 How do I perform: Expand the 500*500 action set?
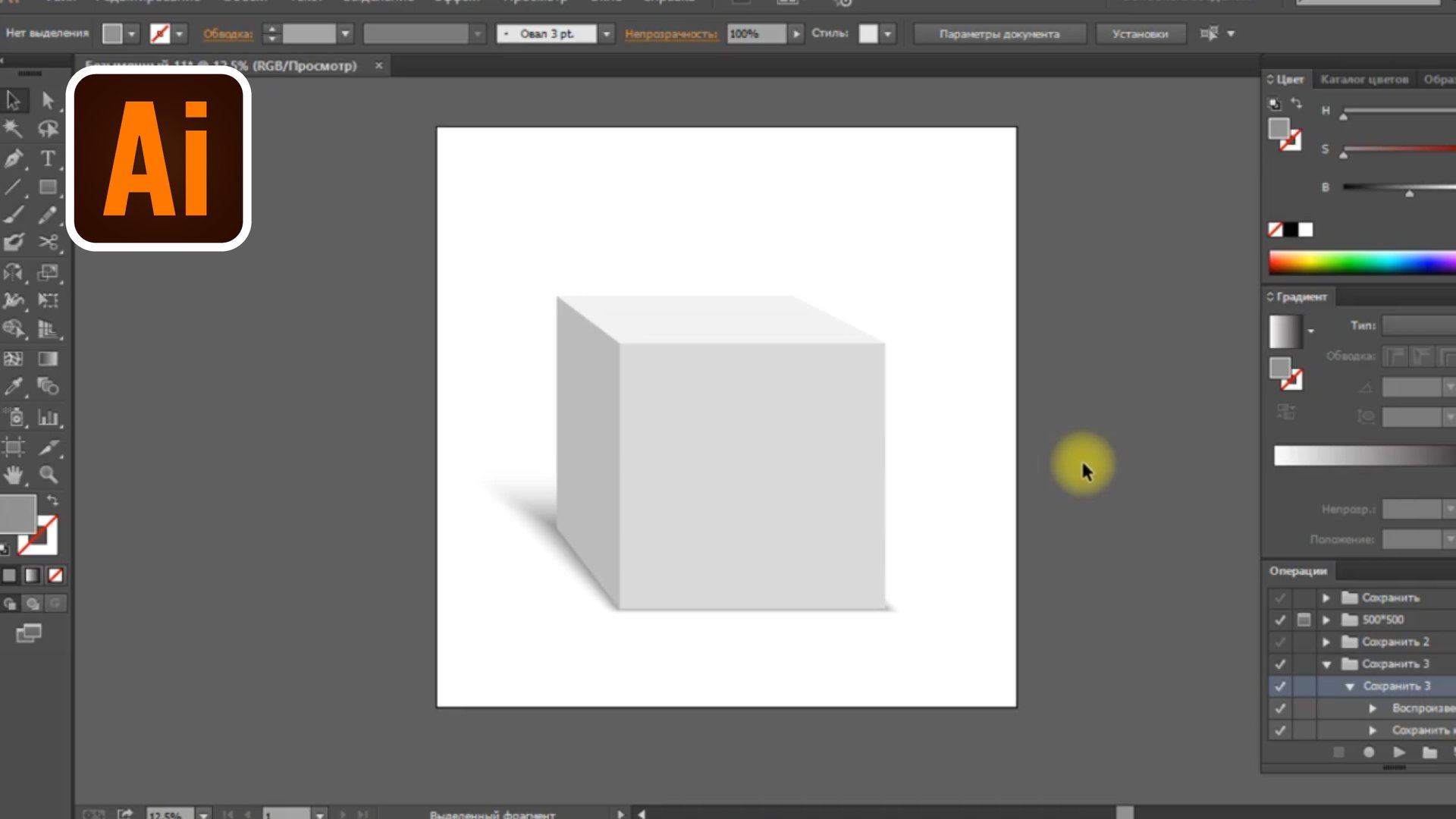(1326, 620)
